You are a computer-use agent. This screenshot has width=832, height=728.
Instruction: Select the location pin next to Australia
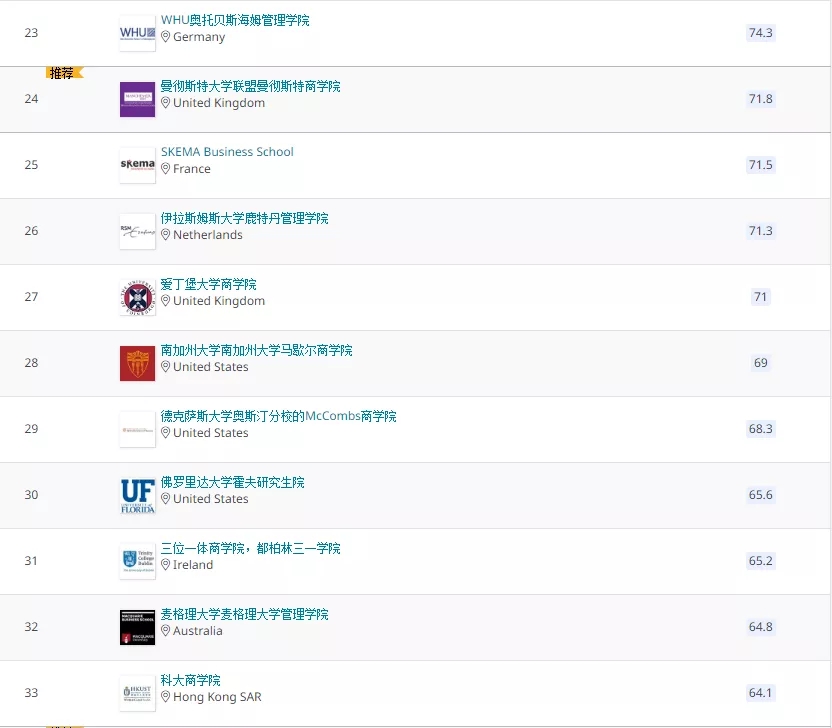[x=166, y=630]
